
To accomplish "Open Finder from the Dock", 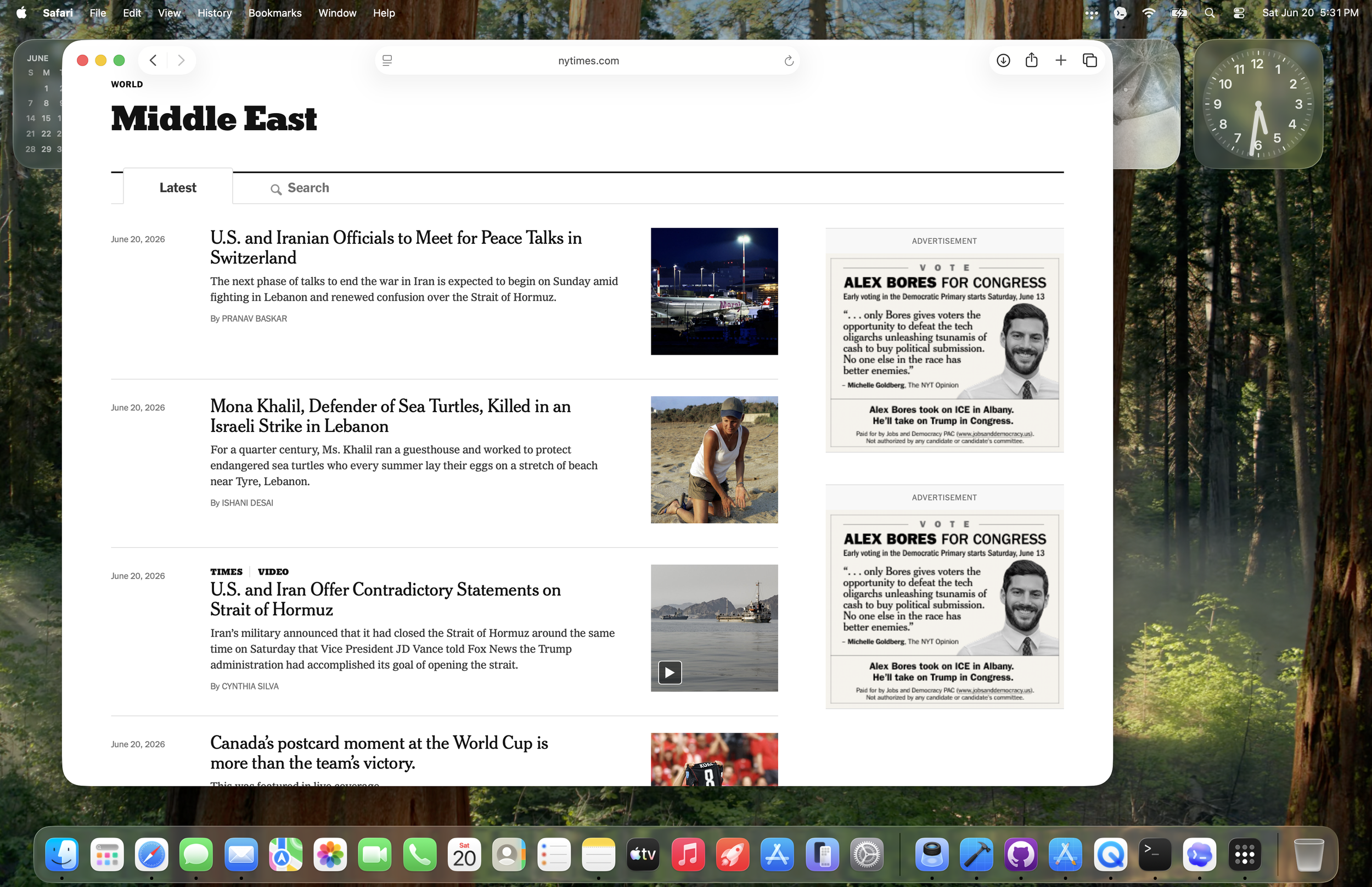I will (x=62, y=854).
